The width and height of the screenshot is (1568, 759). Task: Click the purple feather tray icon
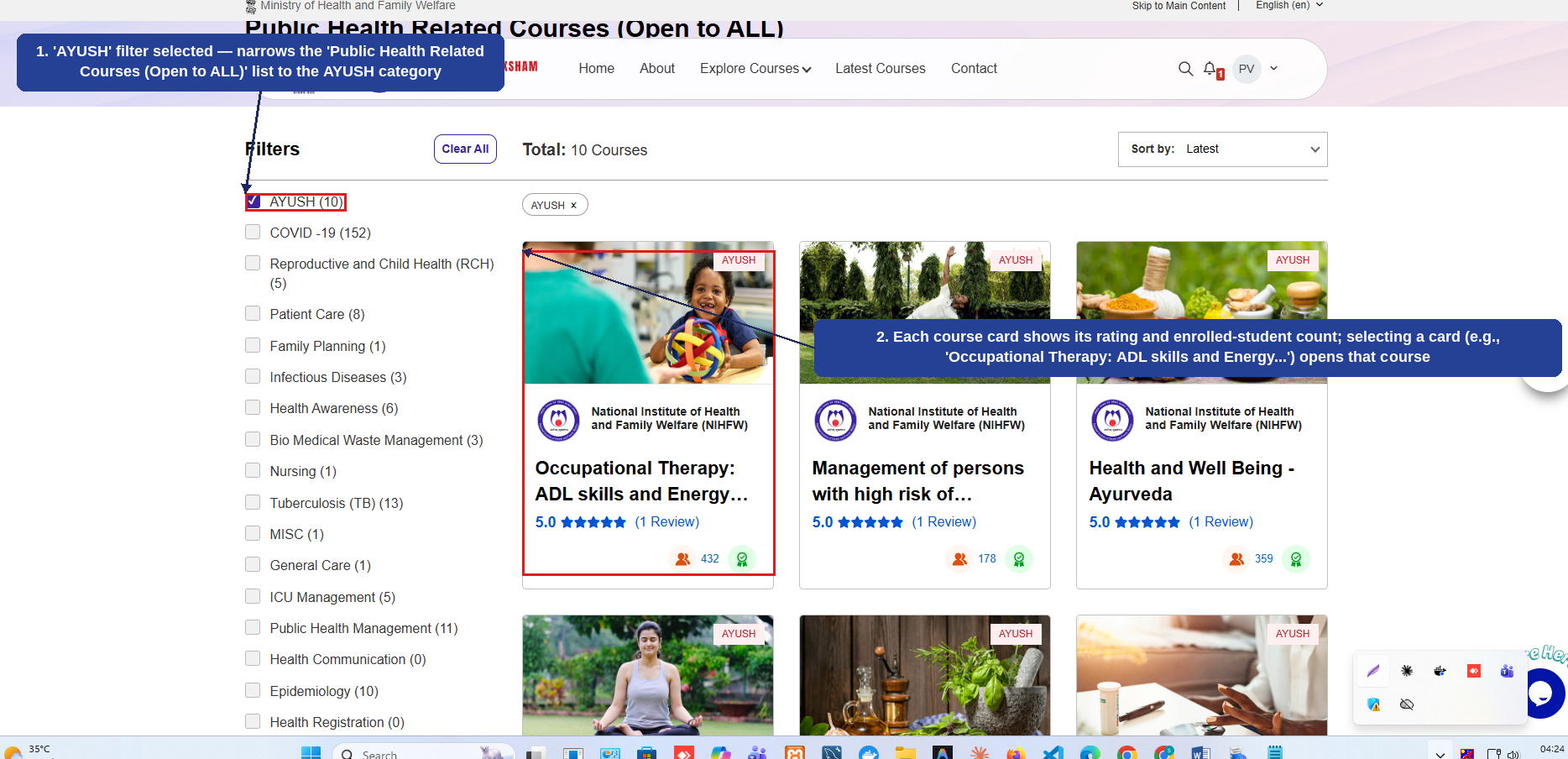coord(1373,671)
